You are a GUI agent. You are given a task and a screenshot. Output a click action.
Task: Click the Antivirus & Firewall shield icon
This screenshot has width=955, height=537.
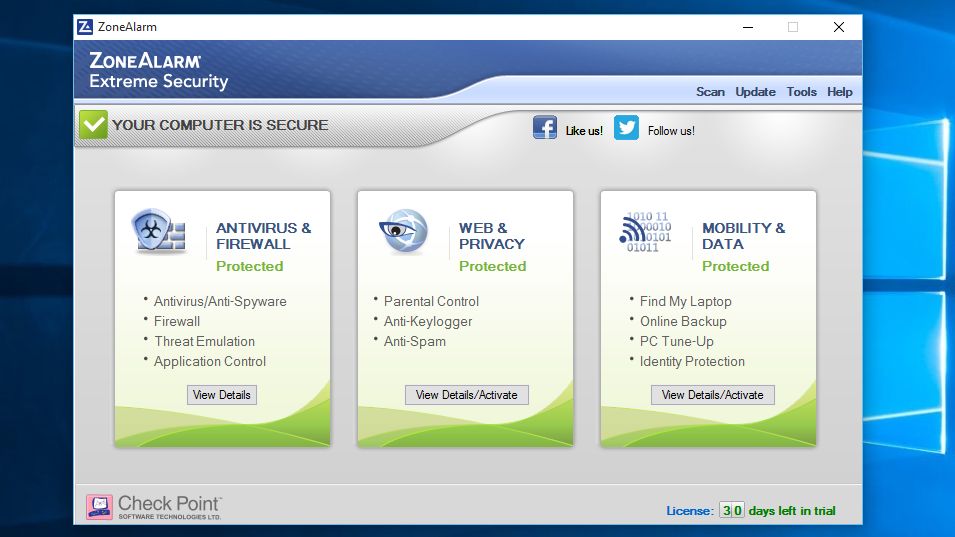click(158, 231)
